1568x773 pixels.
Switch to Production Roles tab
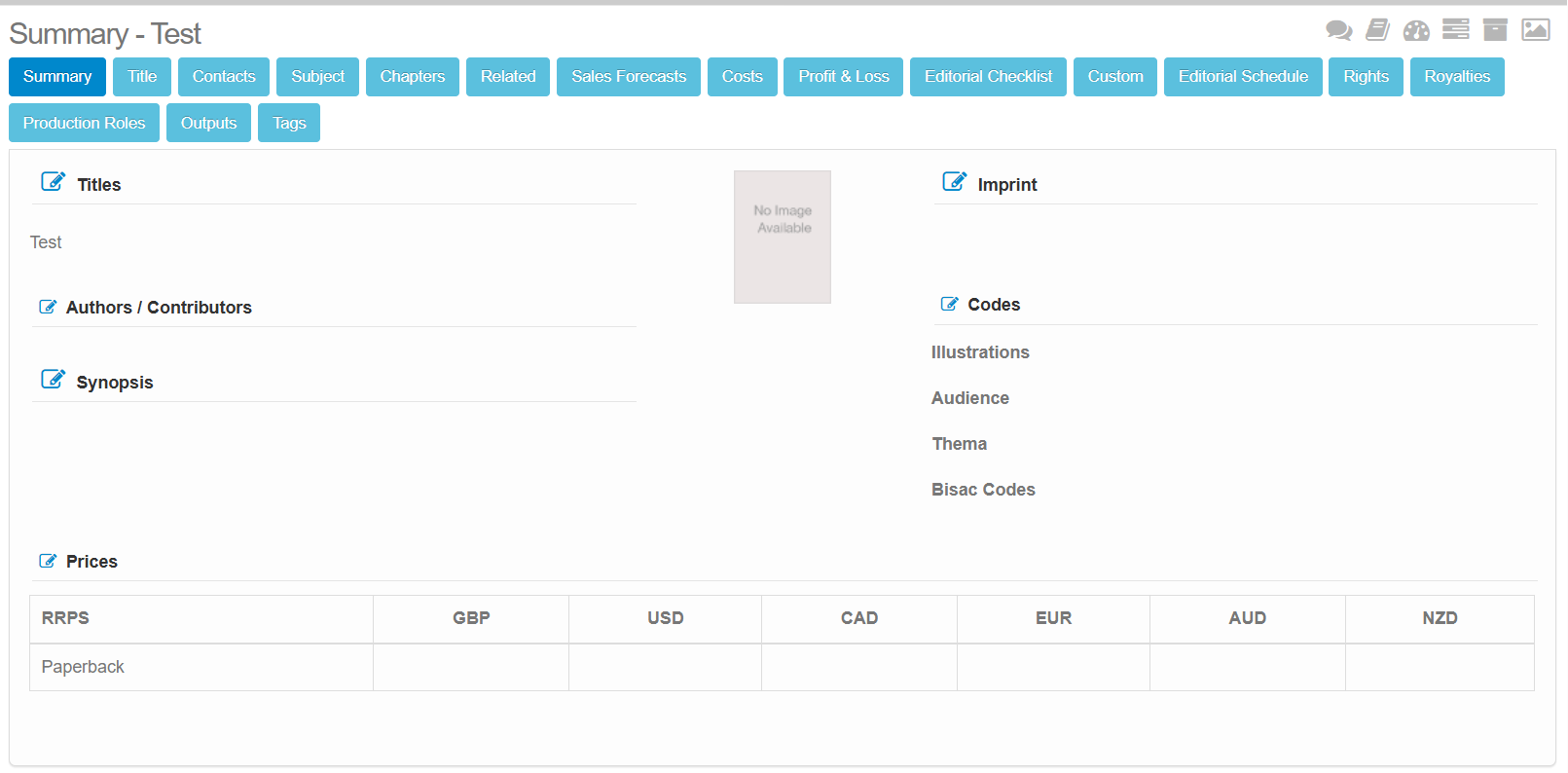[84, 124]
